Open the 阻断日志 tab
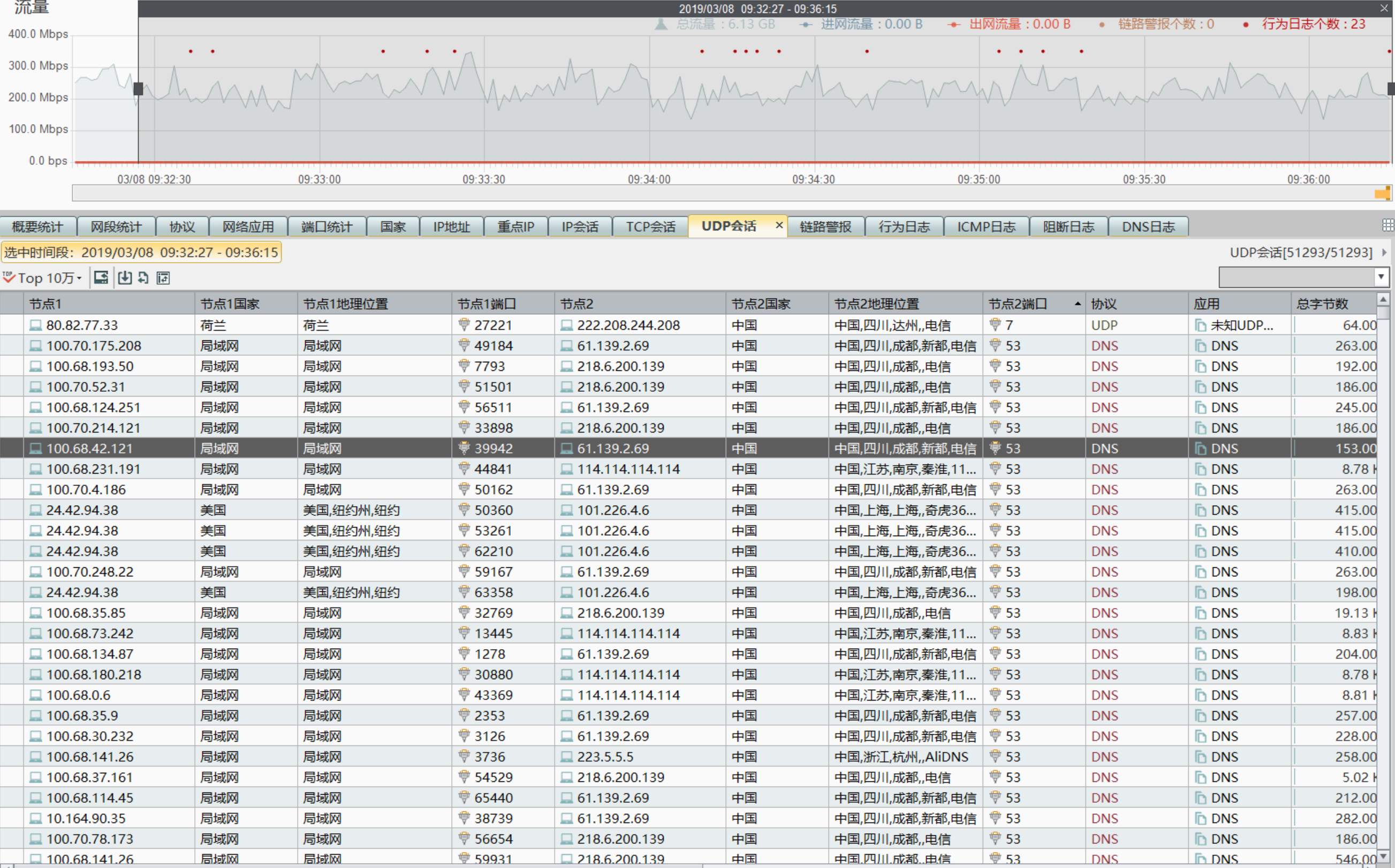 (x=1068, y=227)
